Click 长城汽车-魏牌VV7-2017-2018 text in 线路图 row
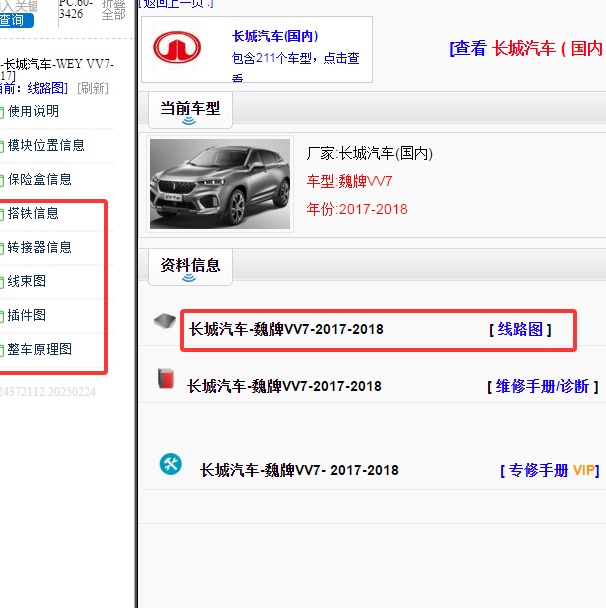This screenshot has height=608, width=606. (x=286, y=330)
